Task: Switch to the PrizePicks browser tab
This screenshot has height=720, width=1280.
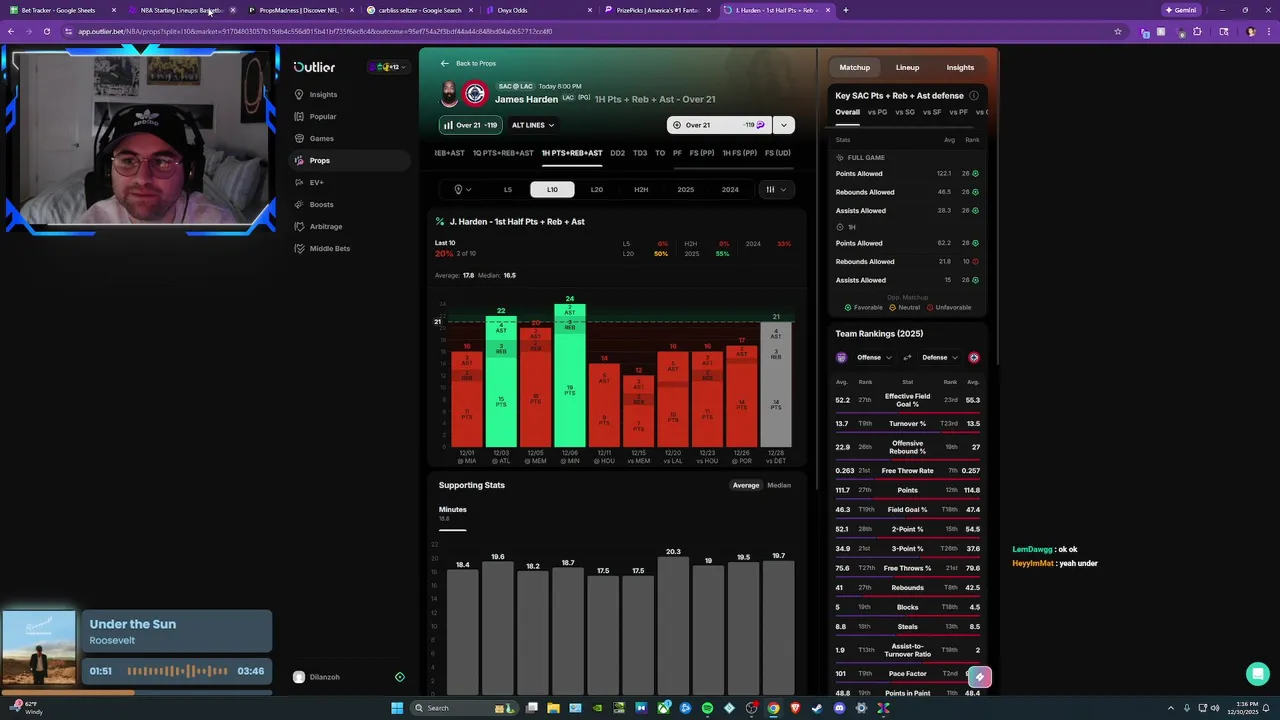Action: tap(656, 10)
